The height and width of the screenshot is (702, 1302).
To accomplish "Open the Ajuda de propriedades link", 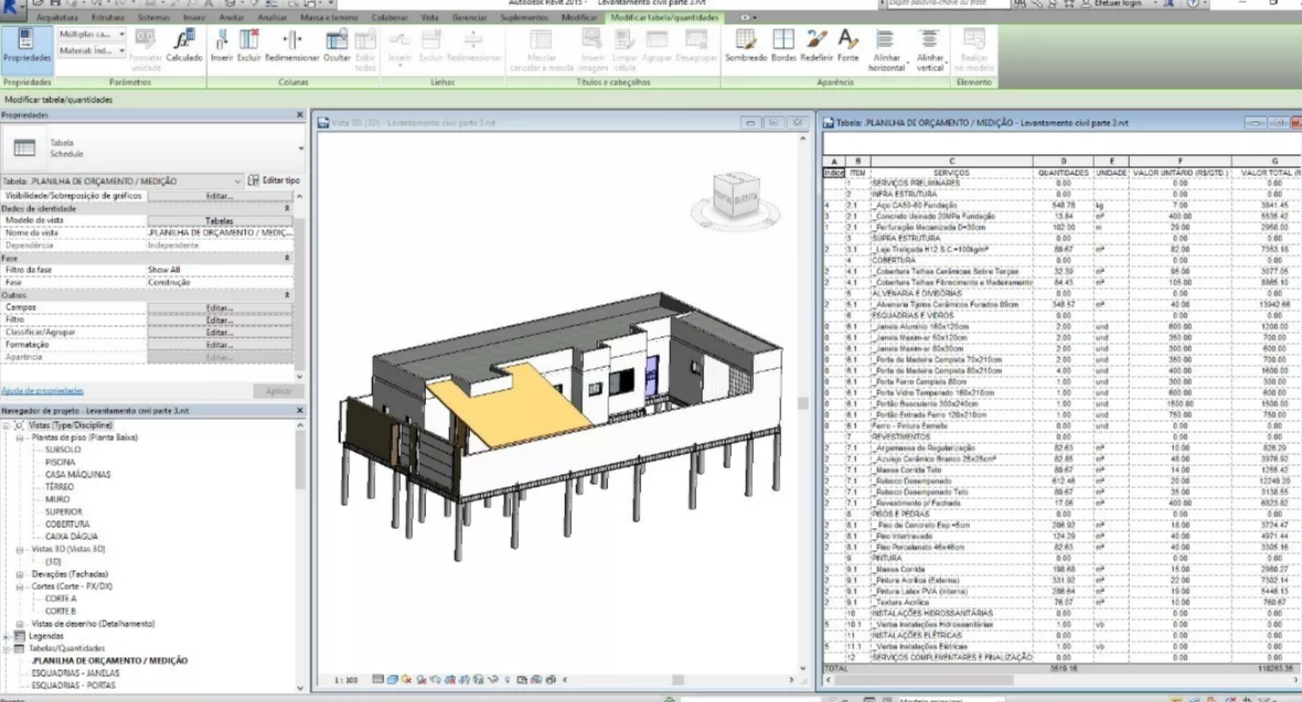I will pos(42,391).
